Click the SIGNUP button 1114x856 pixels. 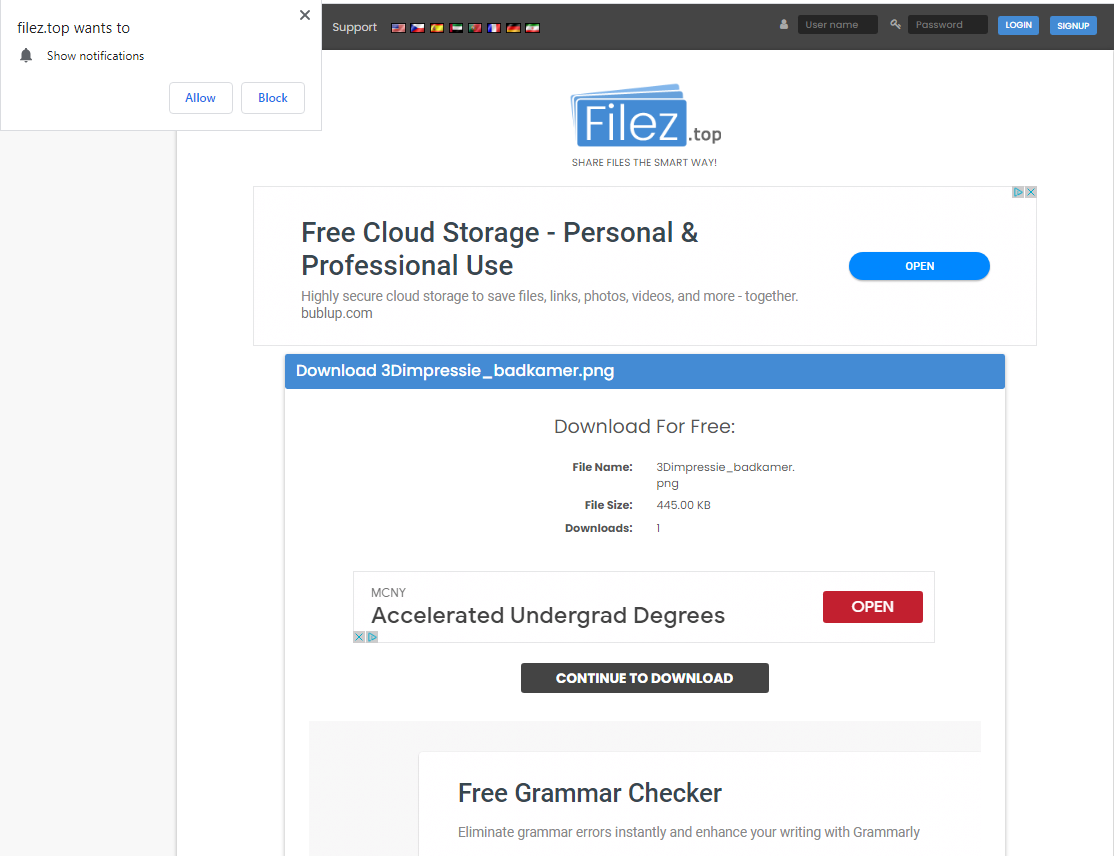(1073, 26)
